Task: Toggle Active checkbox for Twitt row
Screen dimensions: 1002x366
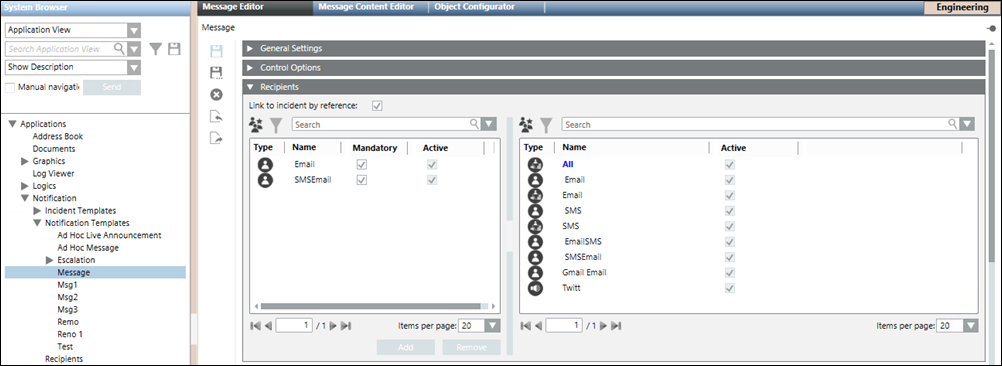Action: (730, 288)
